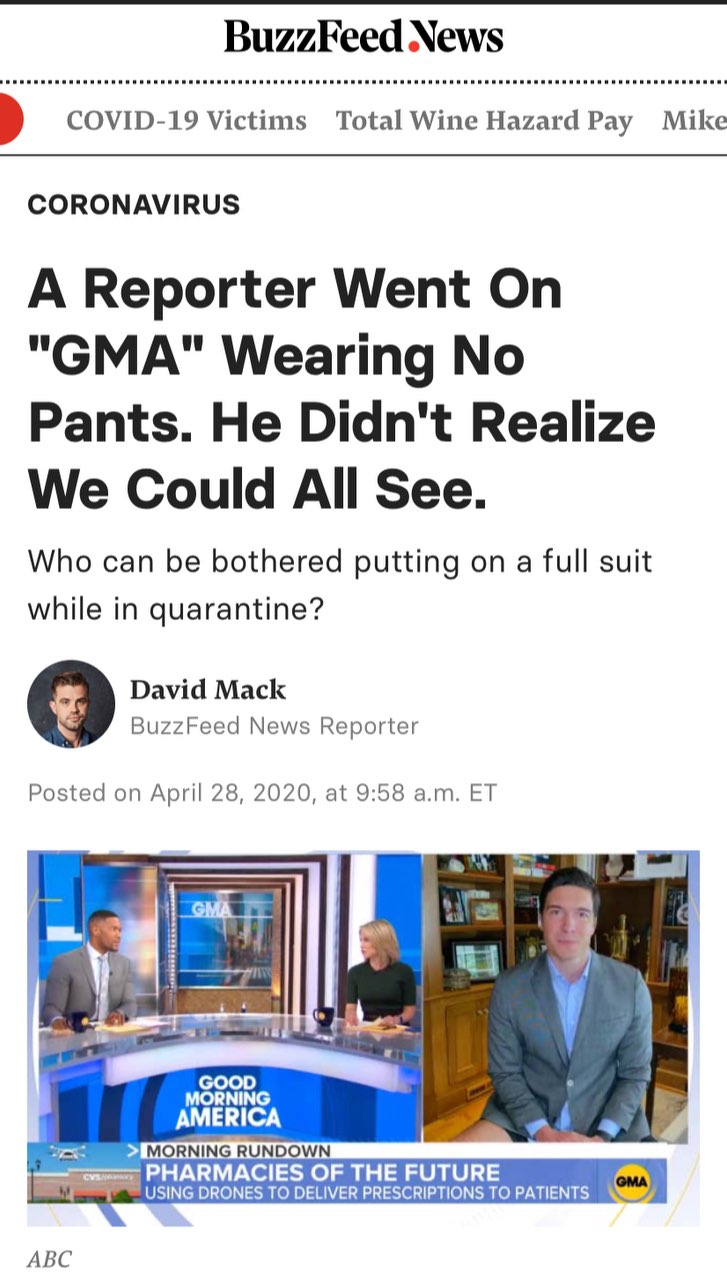Image resolution: width=727 pixels, height=1280 pixels.
Task: Open David Mack's author profile photo
Action: [71, 704]
